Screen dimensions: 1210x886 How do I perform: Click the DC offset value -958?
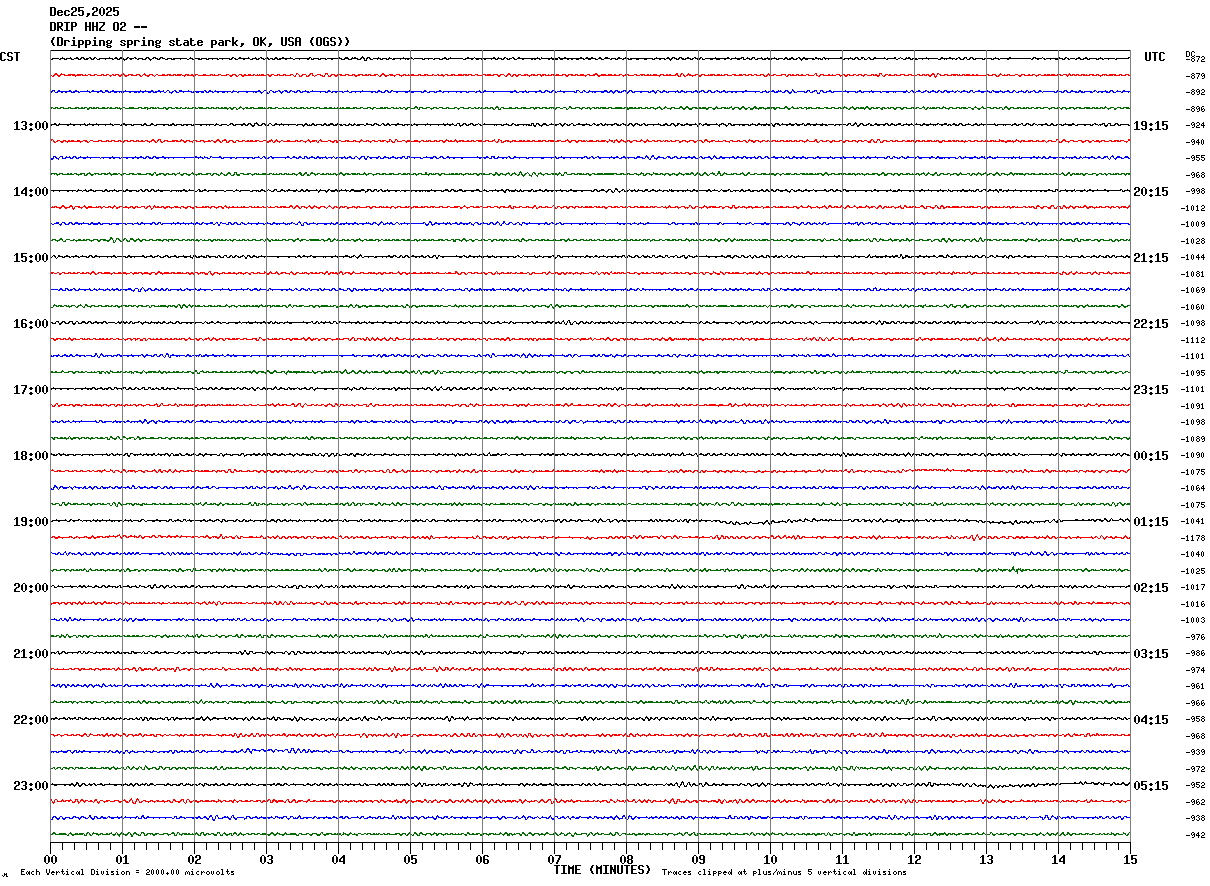click(1195, 719)
